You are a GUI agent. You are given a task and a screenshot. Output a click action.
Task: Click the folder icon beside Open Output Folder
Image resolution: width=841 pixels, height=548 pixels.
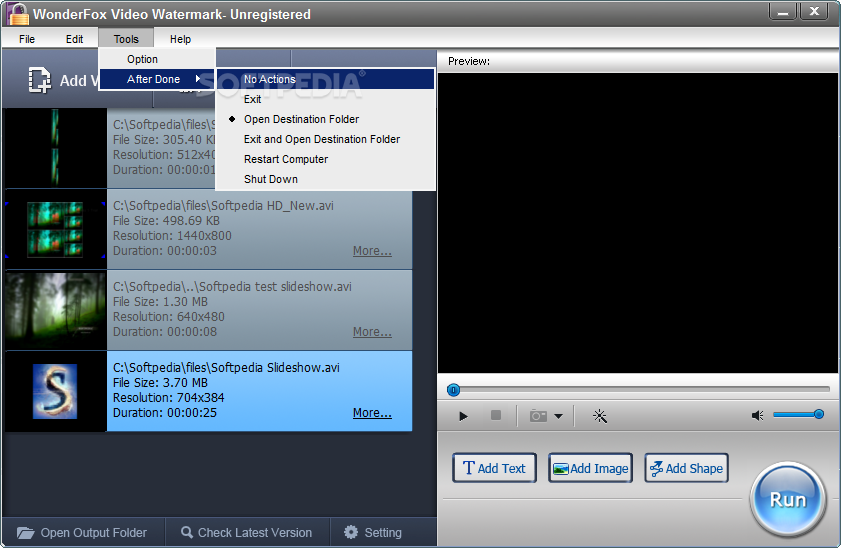point(25,532)
